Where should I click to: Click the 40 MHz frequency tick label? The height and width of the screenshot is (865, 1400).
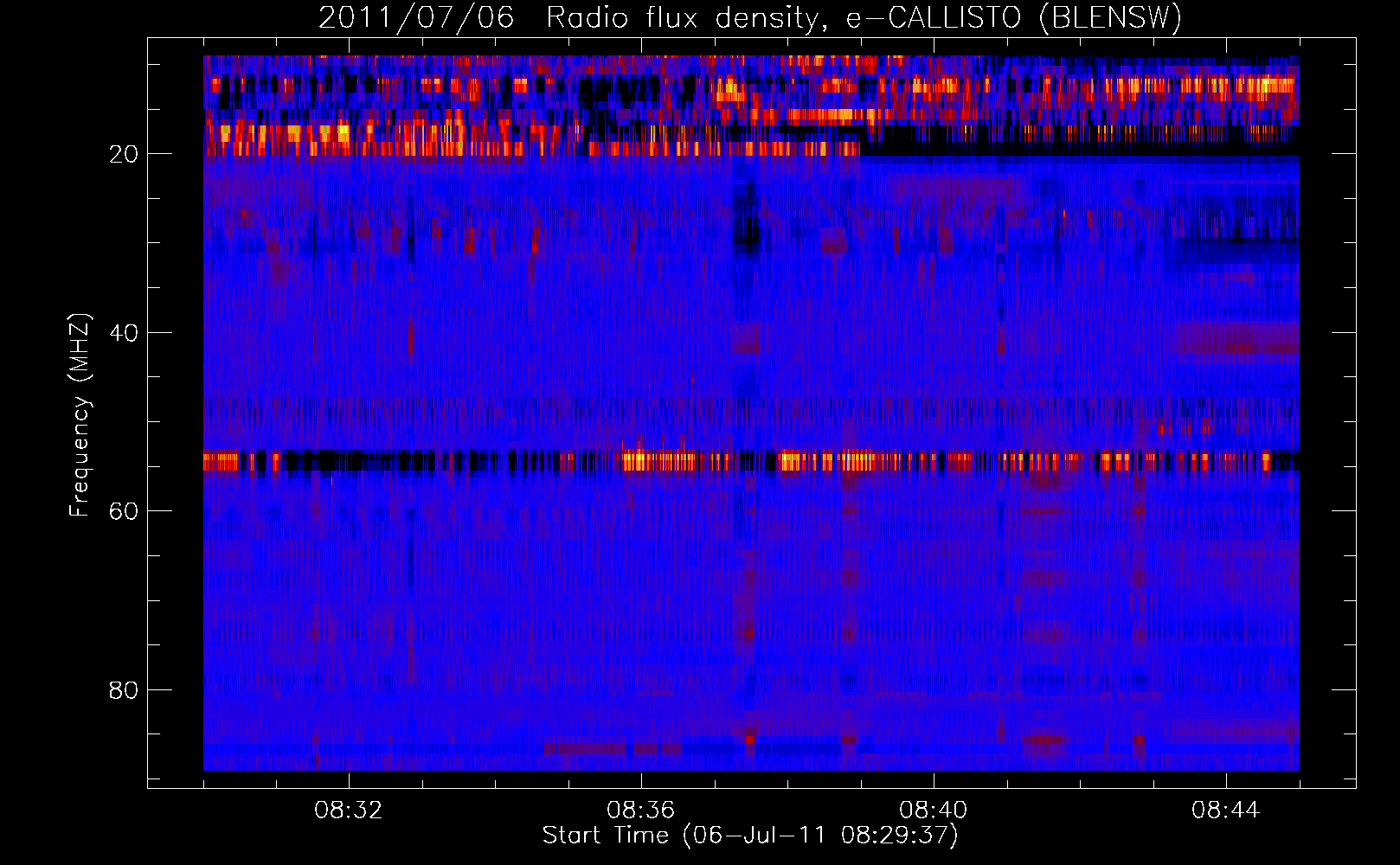(x=125, y=333)
